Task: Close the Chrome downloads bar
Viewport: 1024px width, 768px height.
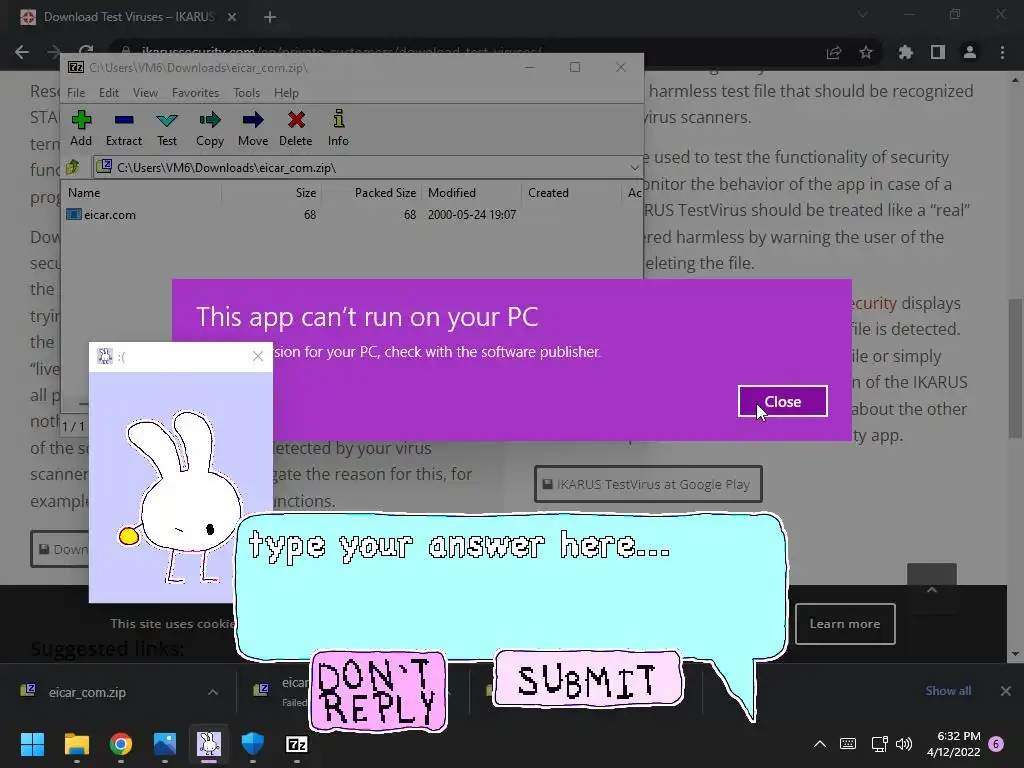Action: coord(1006,691)
